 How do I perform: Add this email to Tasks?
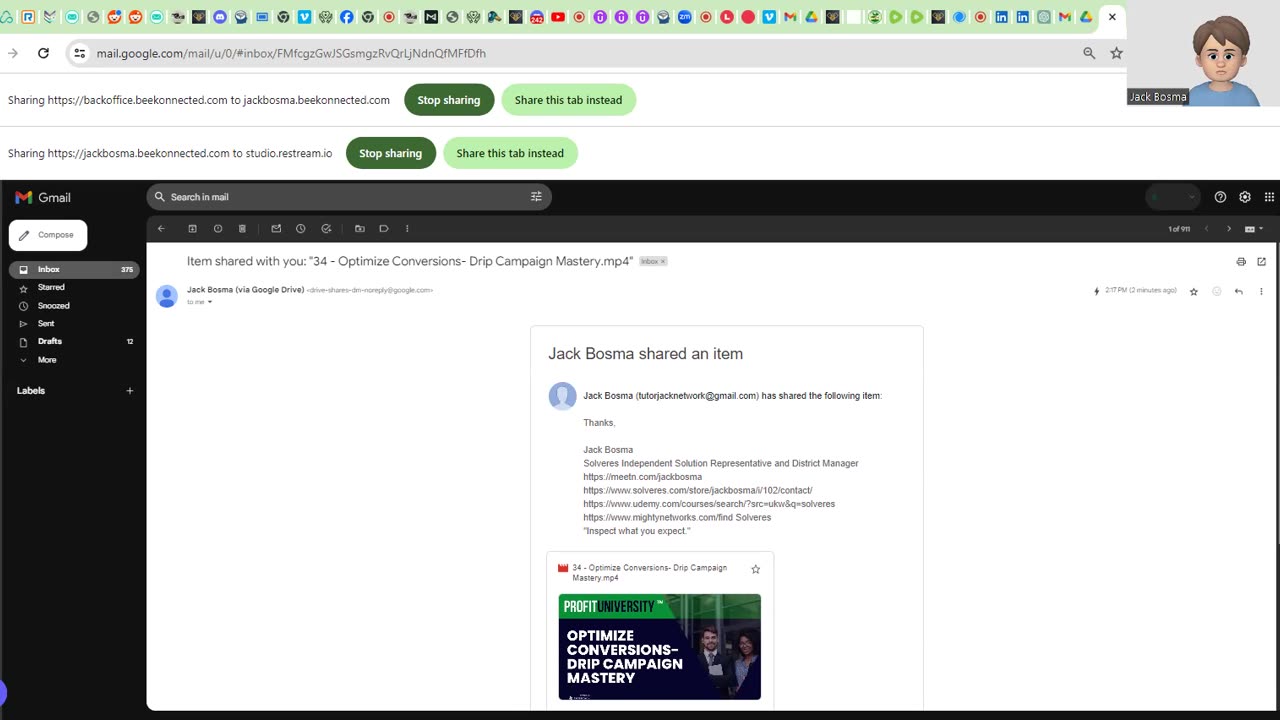click(326, 229)
